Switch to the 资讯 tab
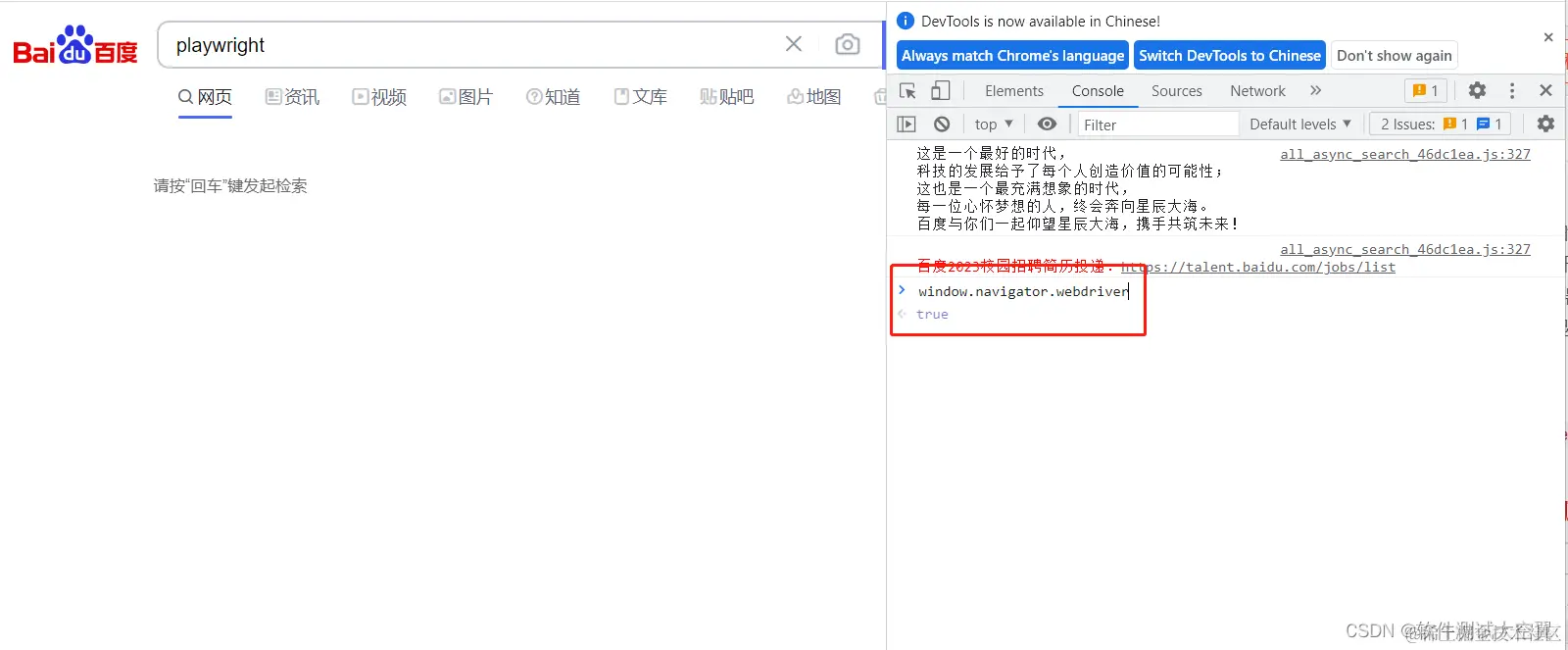Viewport: 1568px width, 650px height. (x=292, y=97)
